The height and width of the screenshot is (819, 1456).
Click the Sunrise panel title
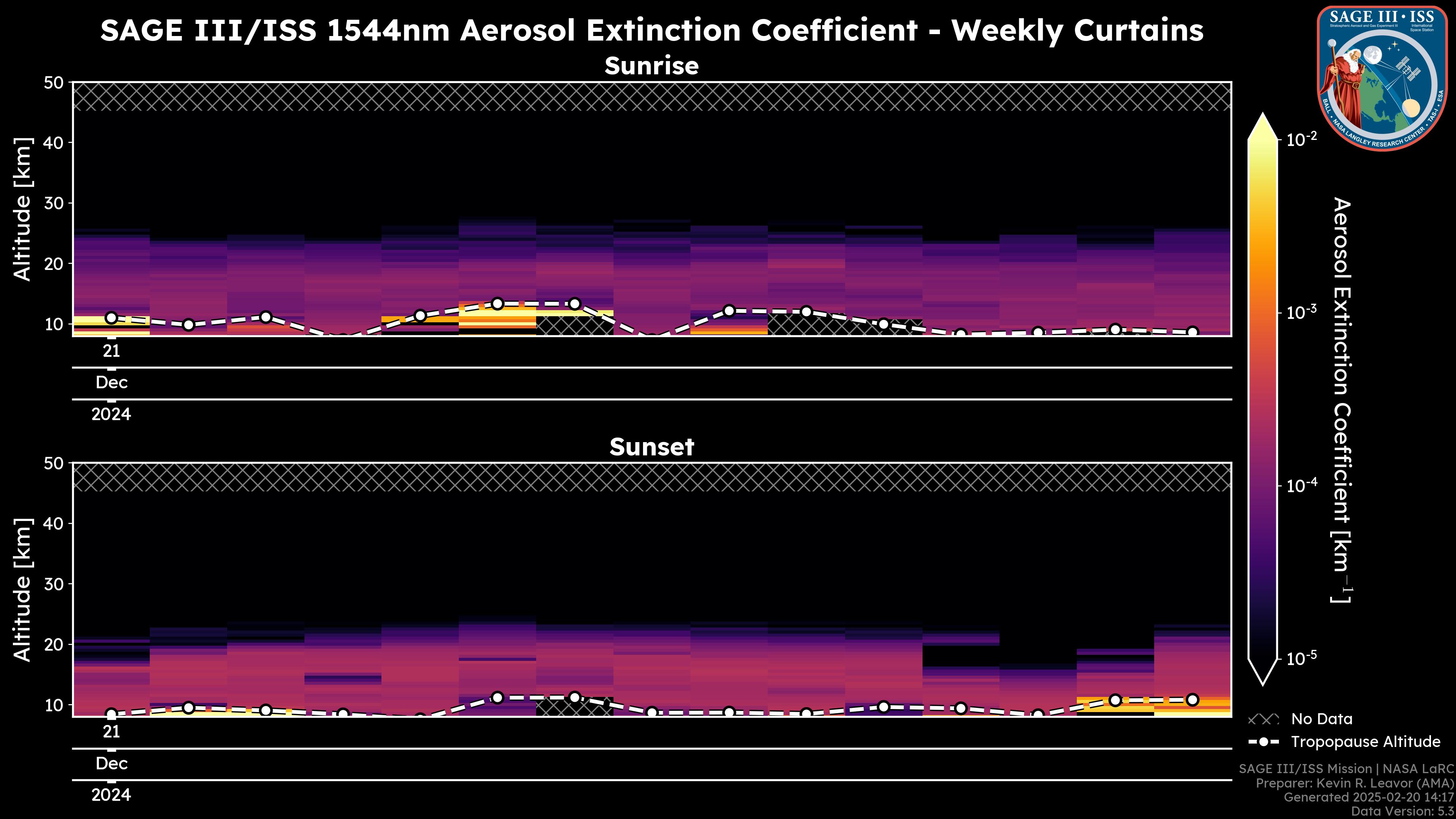coord(651,66)
